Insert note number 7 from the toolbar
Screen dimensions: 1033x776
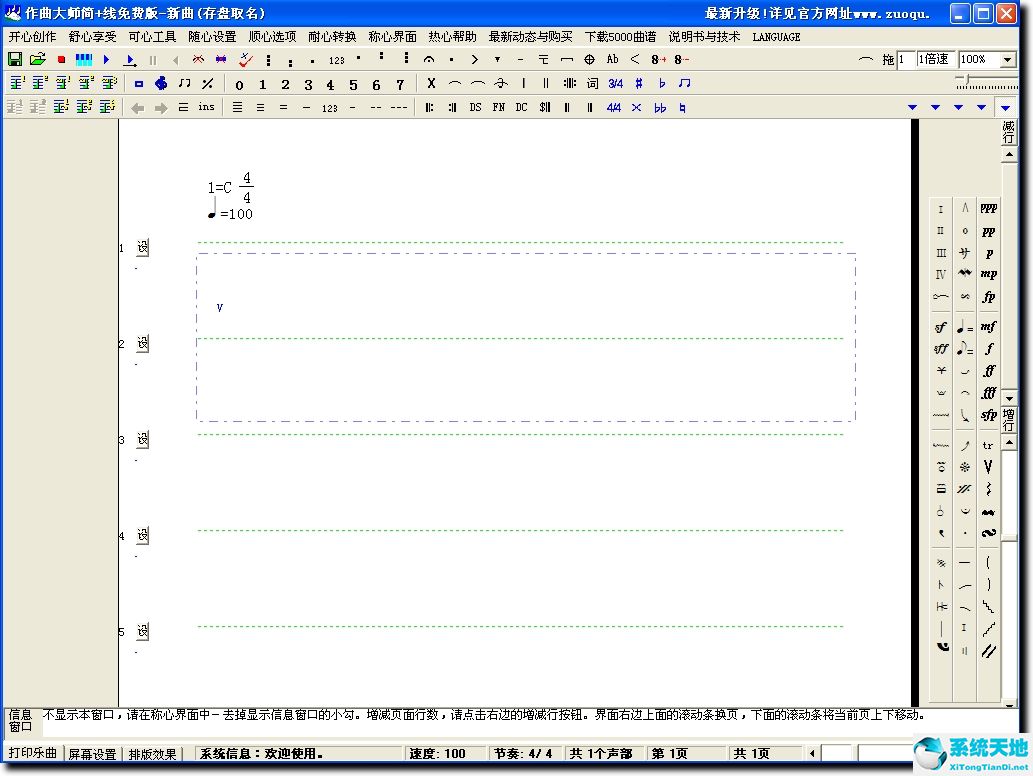point(399,84)
